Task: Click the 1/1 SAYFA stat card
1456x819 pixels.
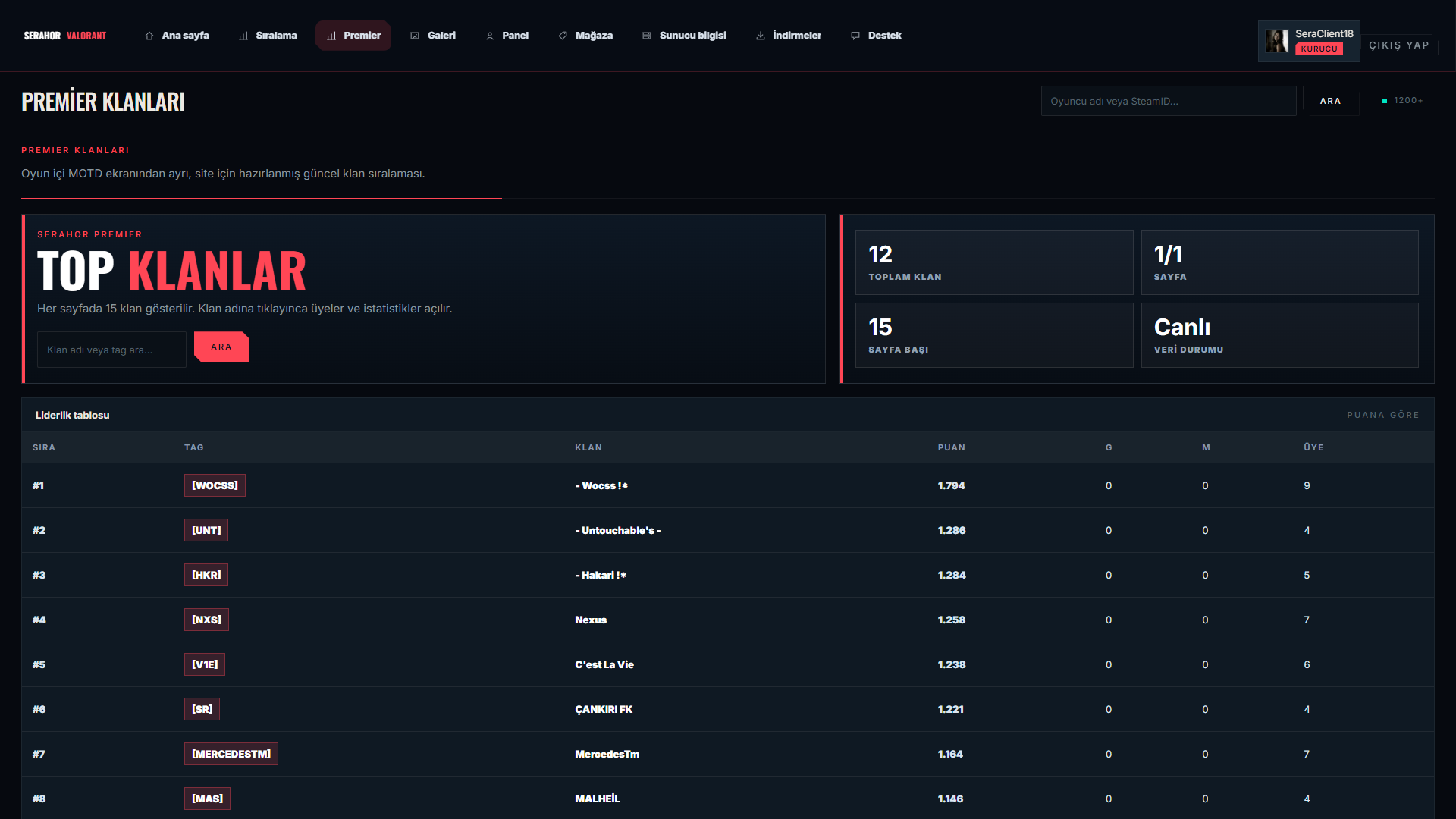Action: [x=1280, y=262]
